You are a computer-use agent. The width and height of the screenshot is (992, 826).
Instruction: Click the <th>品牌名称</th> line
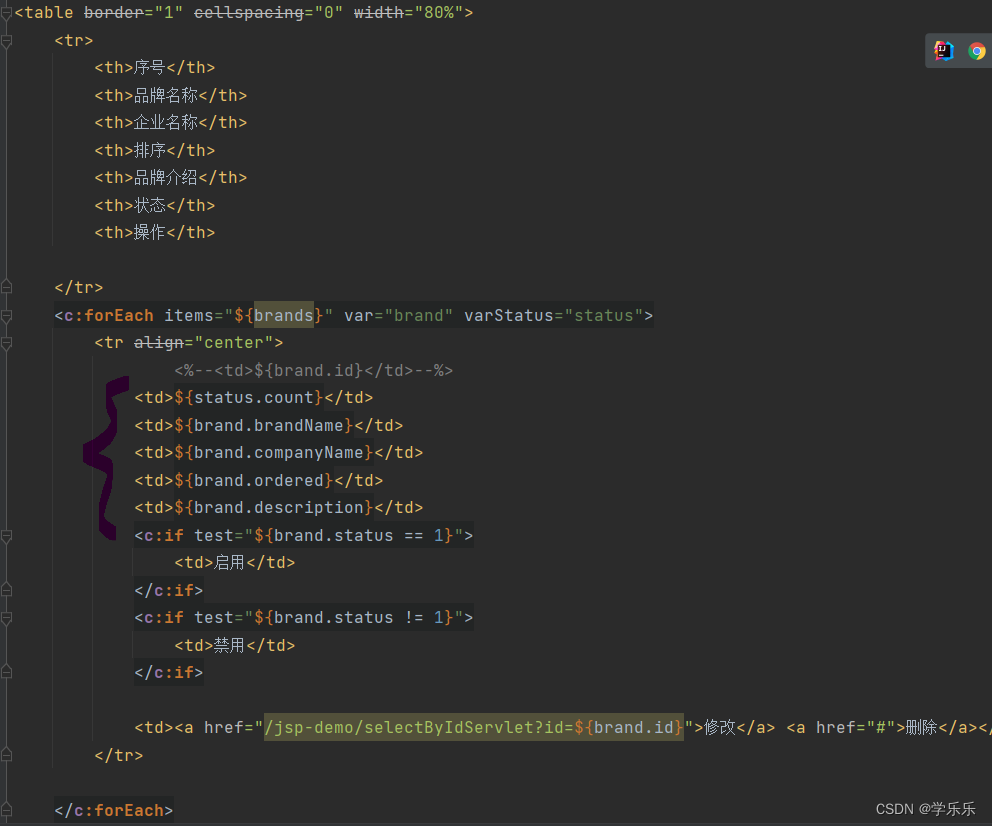pyautogui.click(x=170, y=95)
